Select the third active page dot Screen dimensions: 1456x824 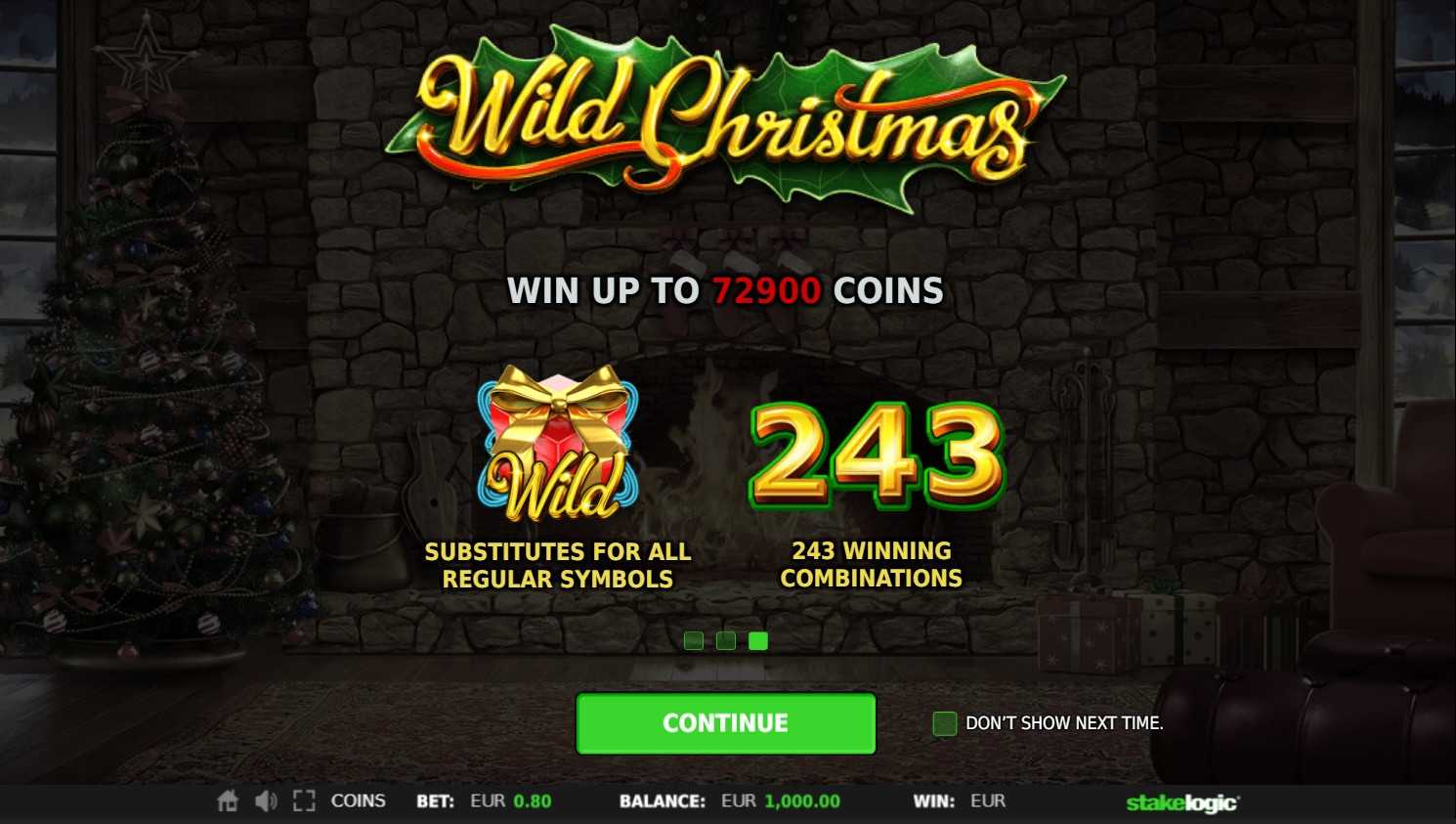point(758,641)
